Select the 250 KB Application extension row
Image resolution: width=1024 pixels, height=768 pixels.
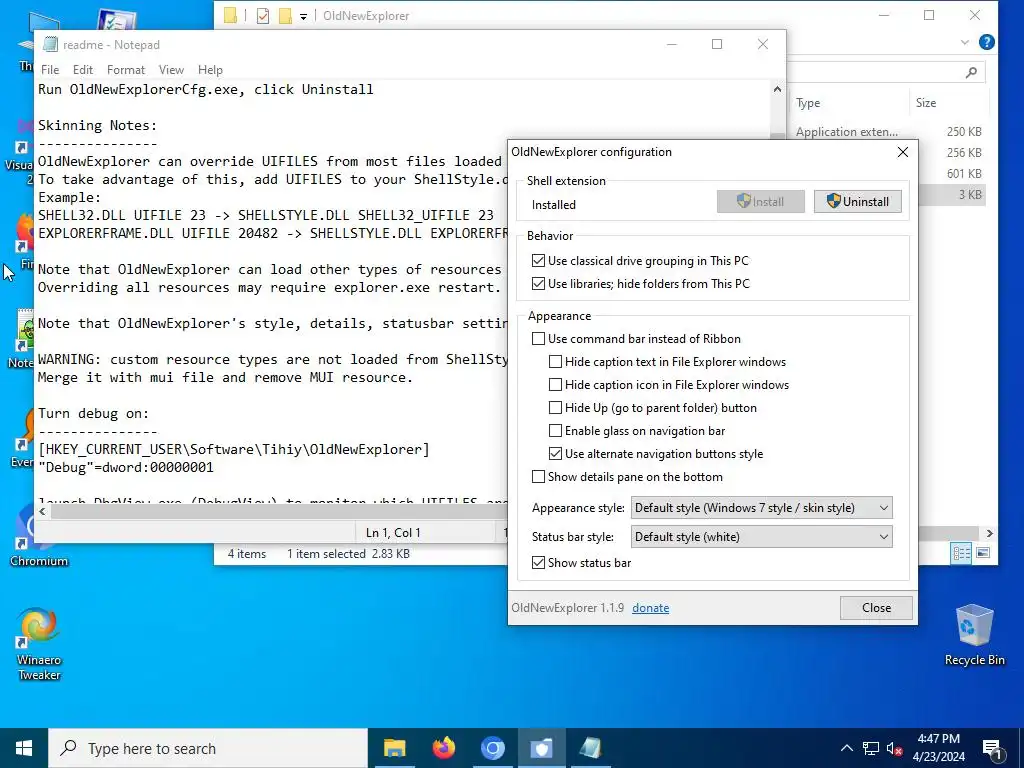coord(888,132)
